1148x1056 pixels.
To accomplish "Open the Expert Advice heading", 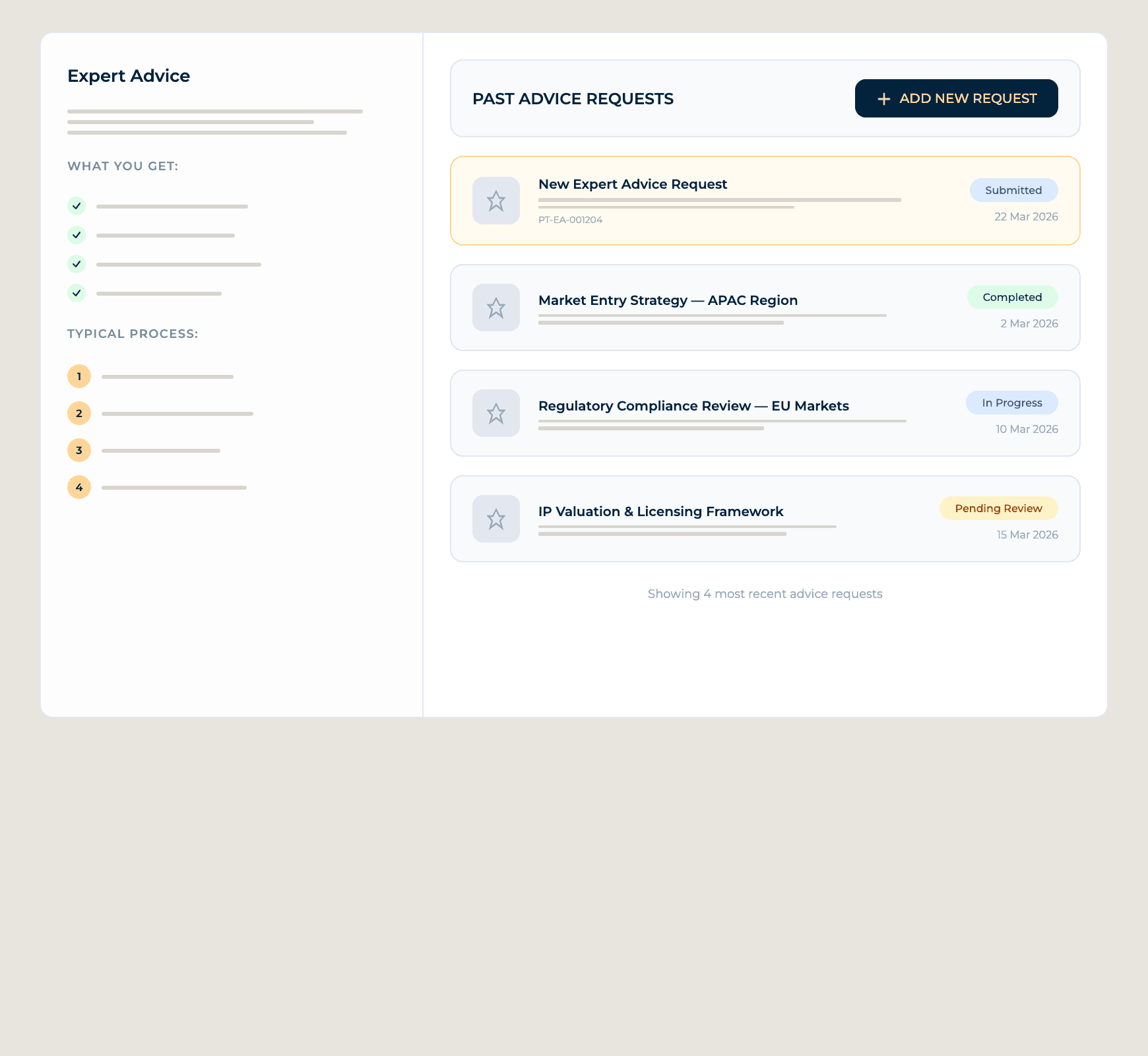I will [x=128, y=75].
